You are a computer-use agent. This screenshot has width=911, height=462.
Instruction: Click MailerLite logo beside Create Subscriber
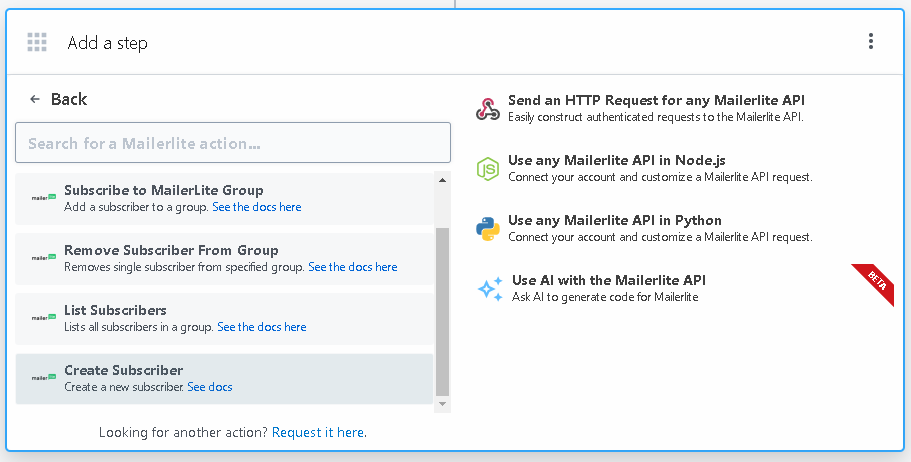[44, 377]
